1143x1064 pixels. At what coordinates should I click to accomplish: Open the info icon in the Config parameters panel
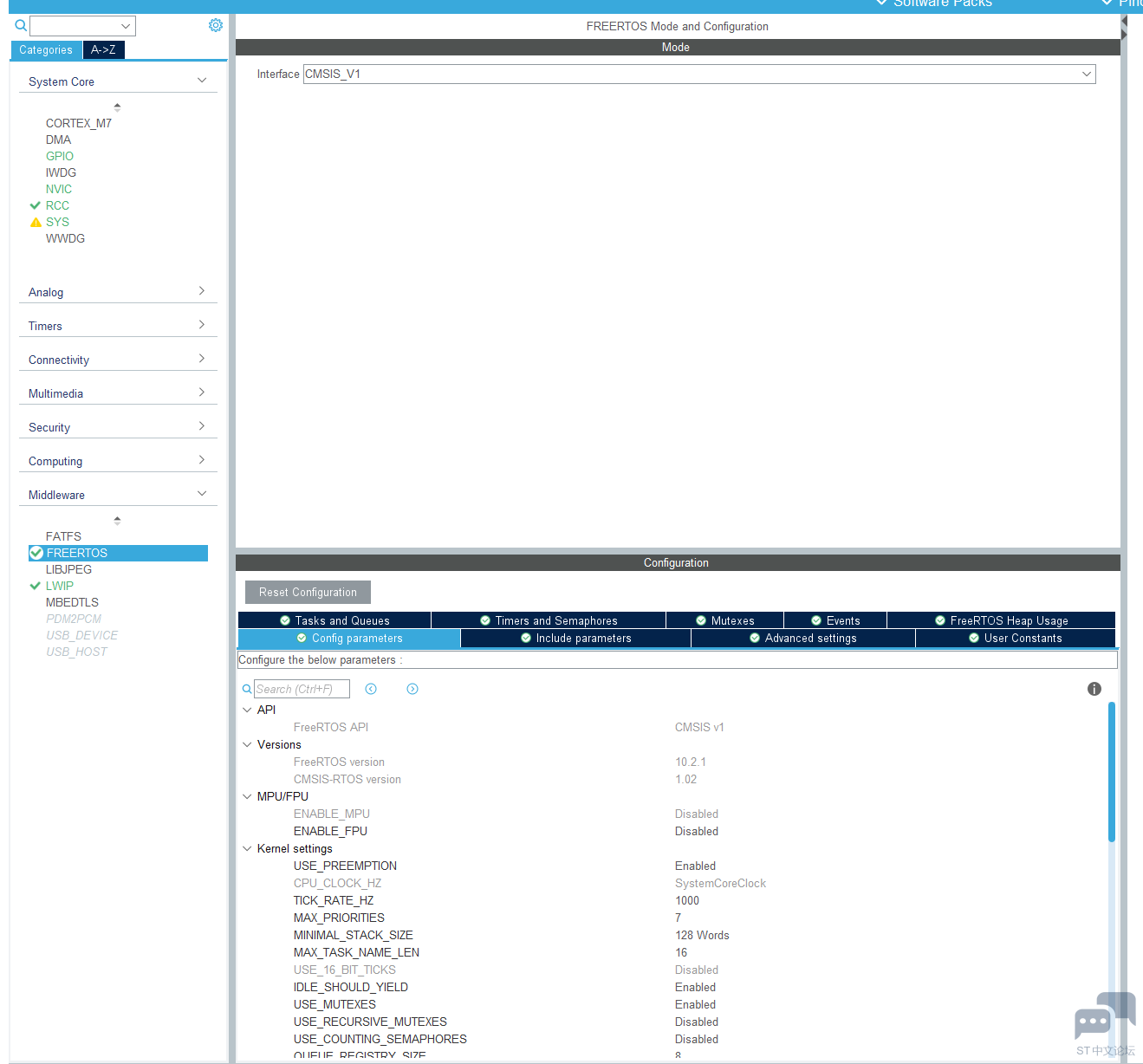coord(1094,688)
